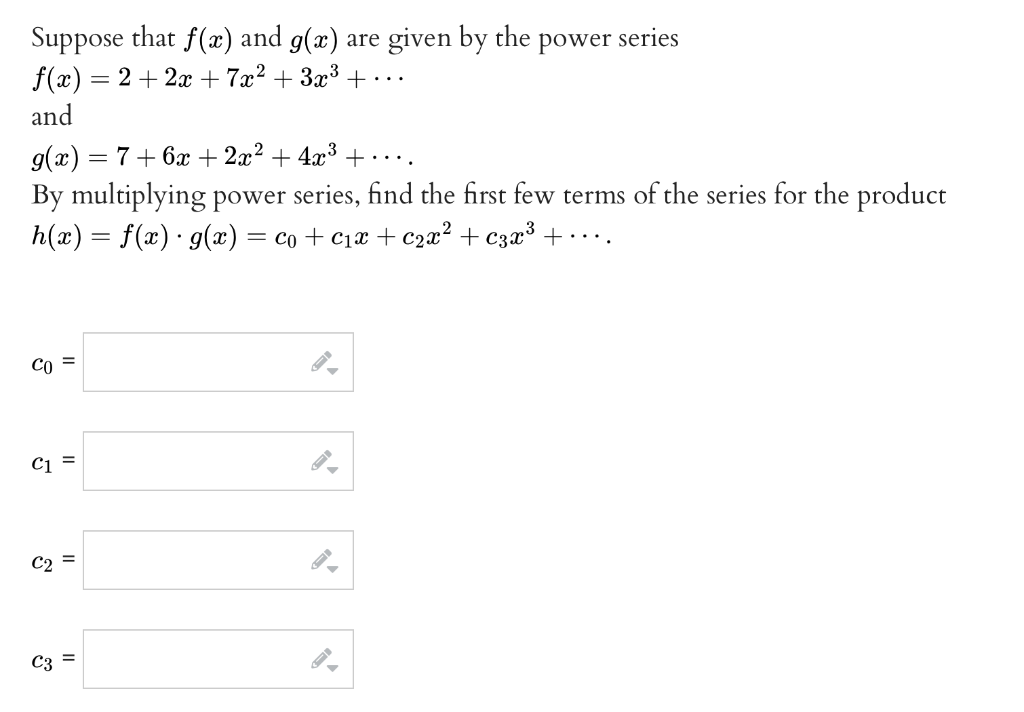This screenshot has width=1024, height=712.
Task: Click inside the c0 answer input field
Action: pos(180,362)
